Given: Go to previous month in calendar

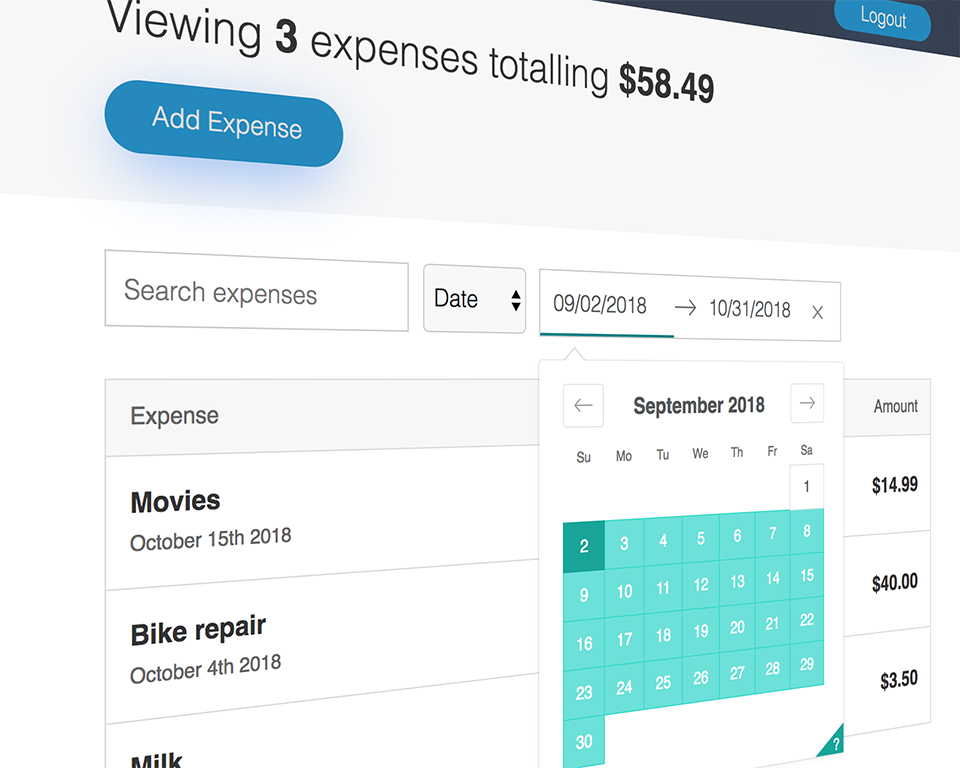Looking at the screenshot, I should point(583,406).
